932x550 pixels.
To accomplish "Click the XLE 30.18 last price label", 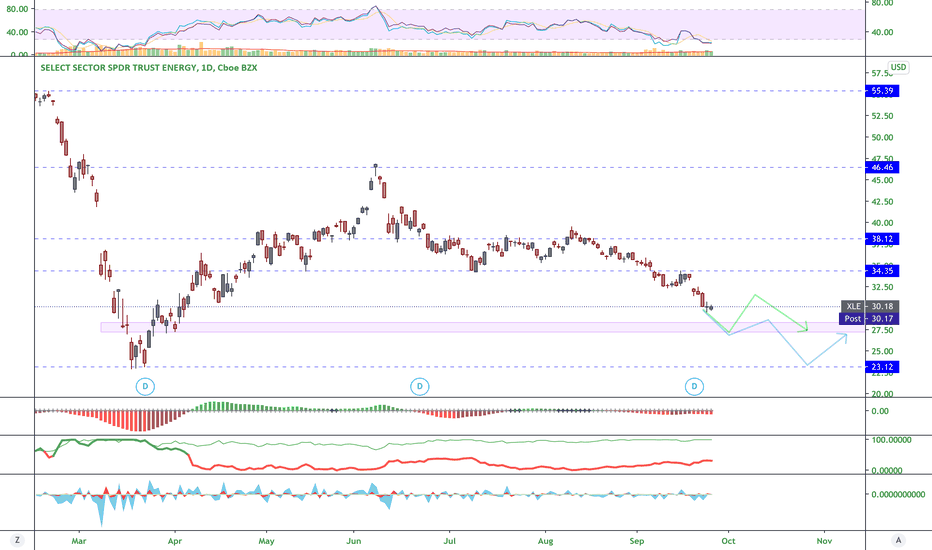I will click(x=870, y=306).
